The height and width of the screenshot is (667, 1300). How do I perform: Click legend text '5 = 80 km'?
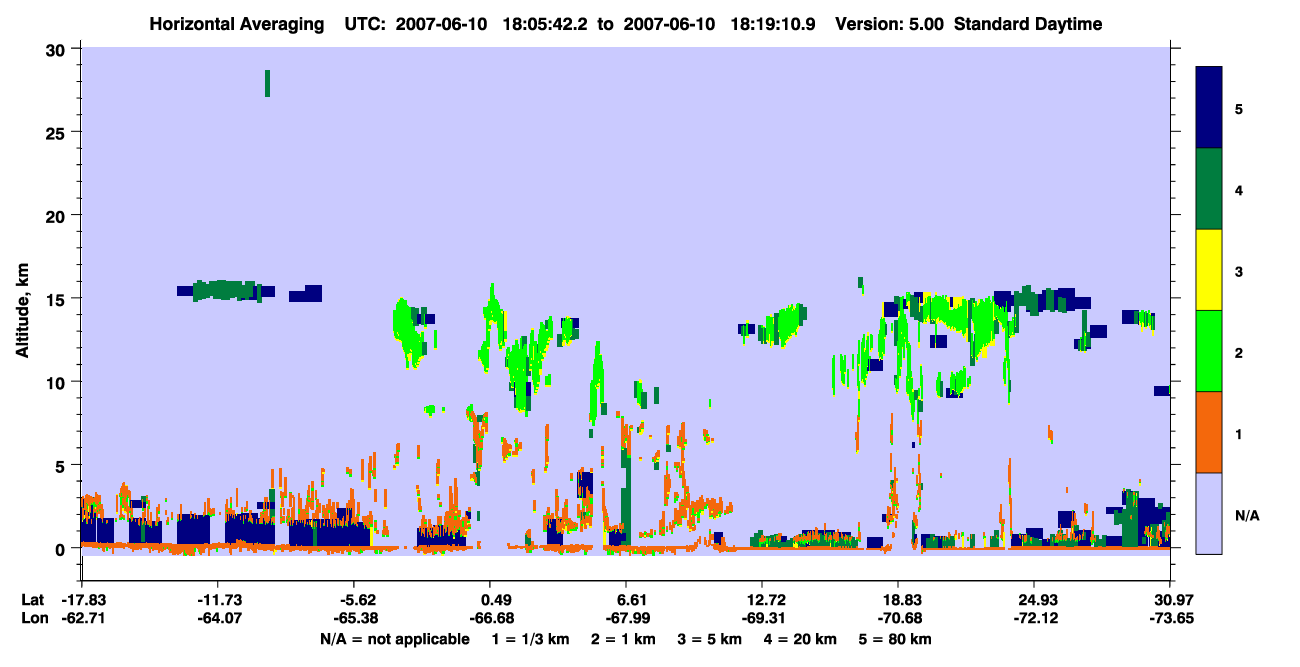[x=897, y=638]
